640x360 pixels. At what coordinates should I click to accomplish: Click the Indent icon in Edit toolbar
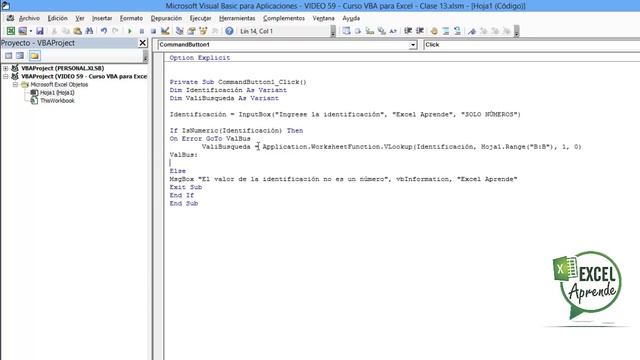pos(408,31)
